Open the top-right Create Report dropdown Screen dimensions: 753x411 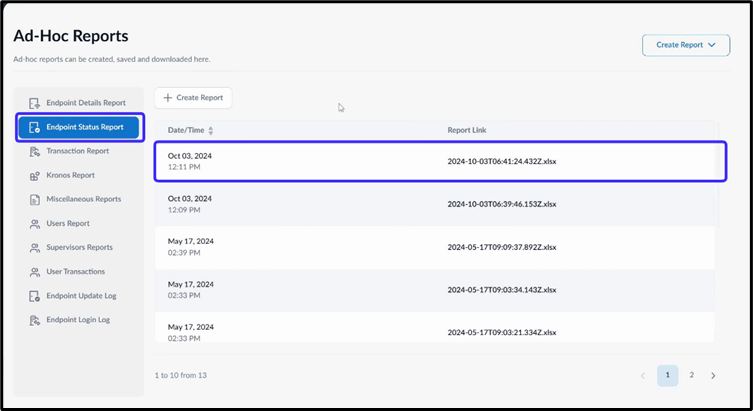click(x=686, y=45)
